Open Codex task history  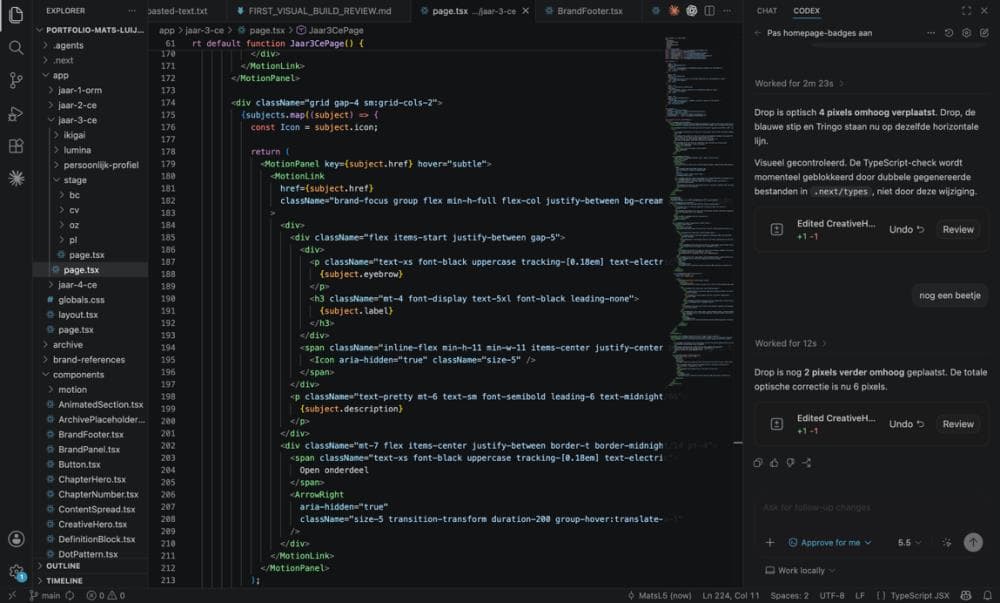pos(949,33)
